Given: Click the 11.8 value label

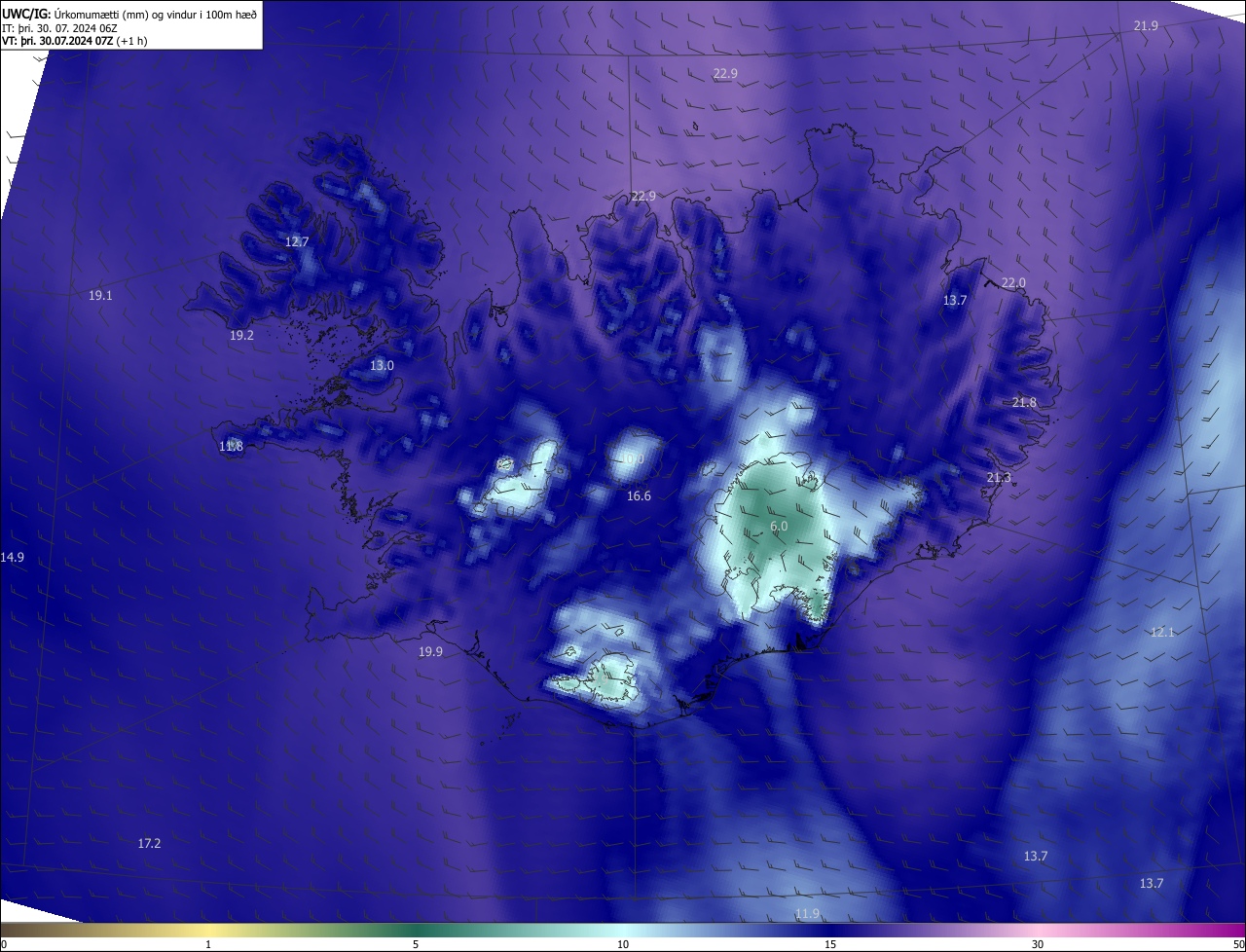Looking at the screenshot, I should tap(231, 447).
